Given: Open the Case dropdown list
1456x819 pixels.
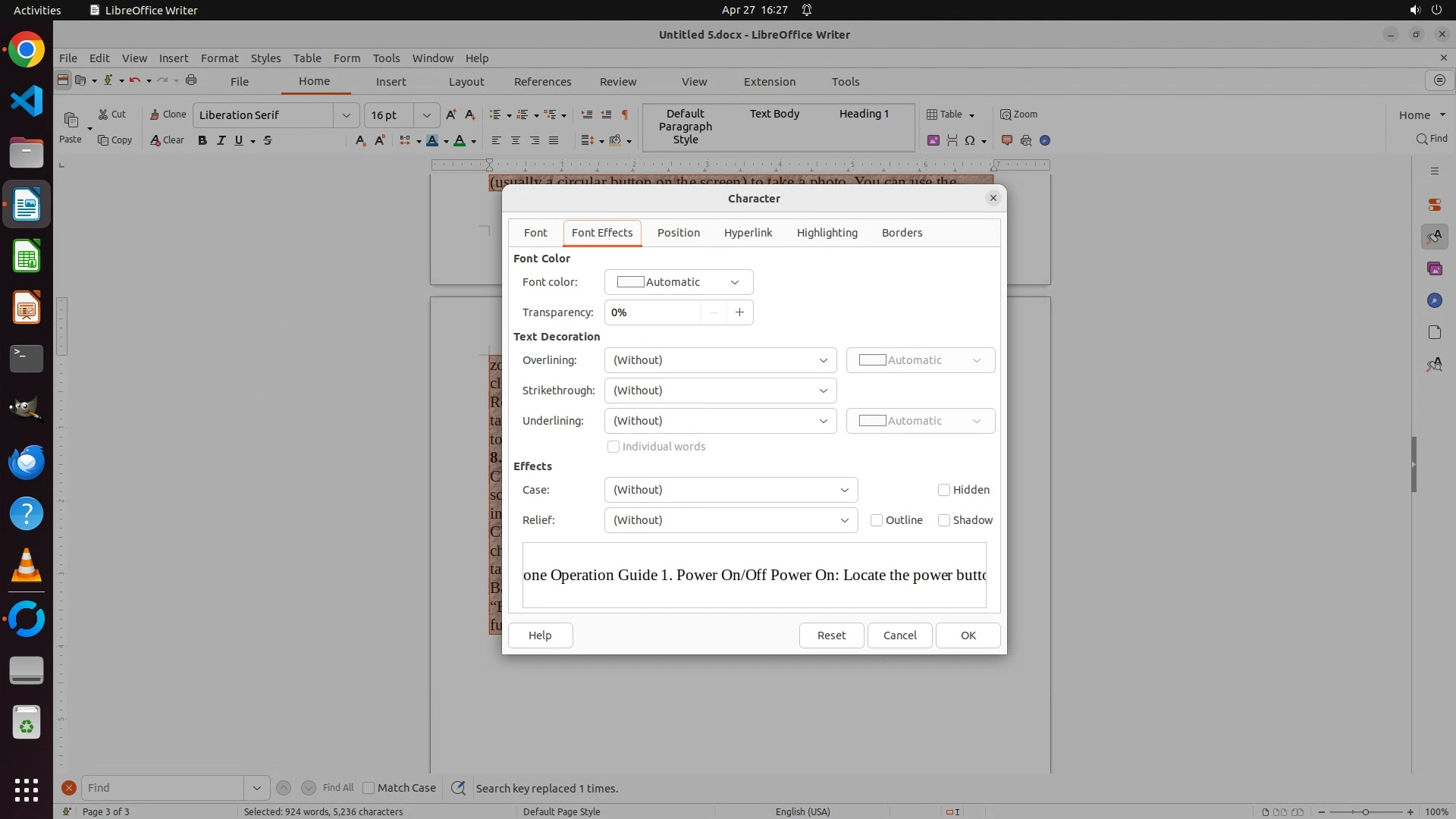Looking at the screenshot, I should tap(730, 490).
